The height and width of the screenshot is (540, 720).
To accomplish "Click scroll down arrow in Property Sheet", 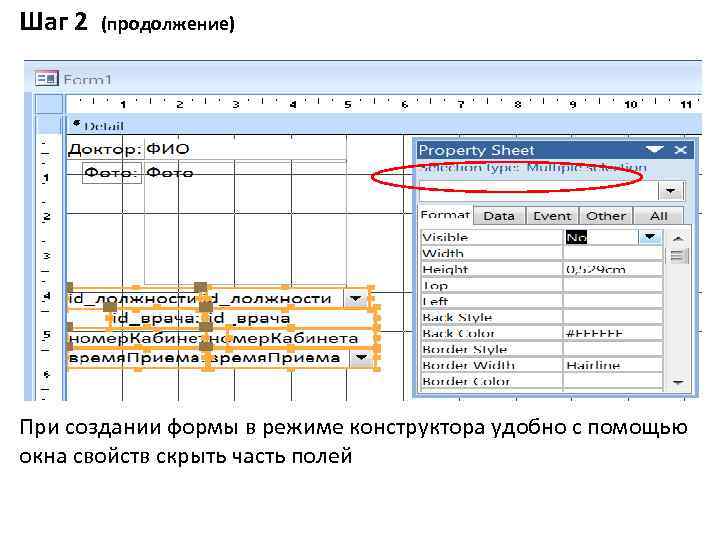I will (x=678, y=382).
